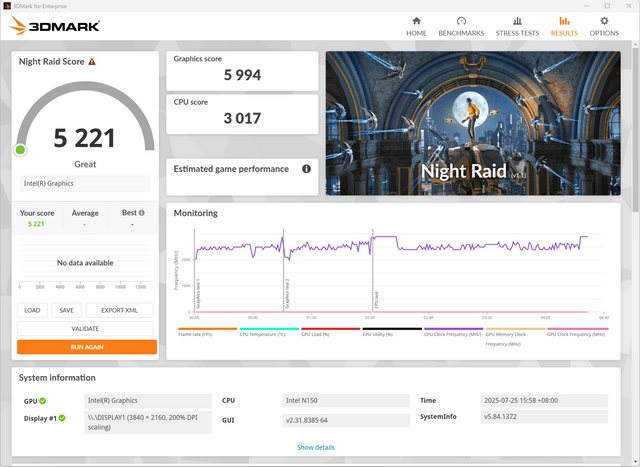
Task: Click the GUI version v2.31.8385 64
Action: [346, 420]
